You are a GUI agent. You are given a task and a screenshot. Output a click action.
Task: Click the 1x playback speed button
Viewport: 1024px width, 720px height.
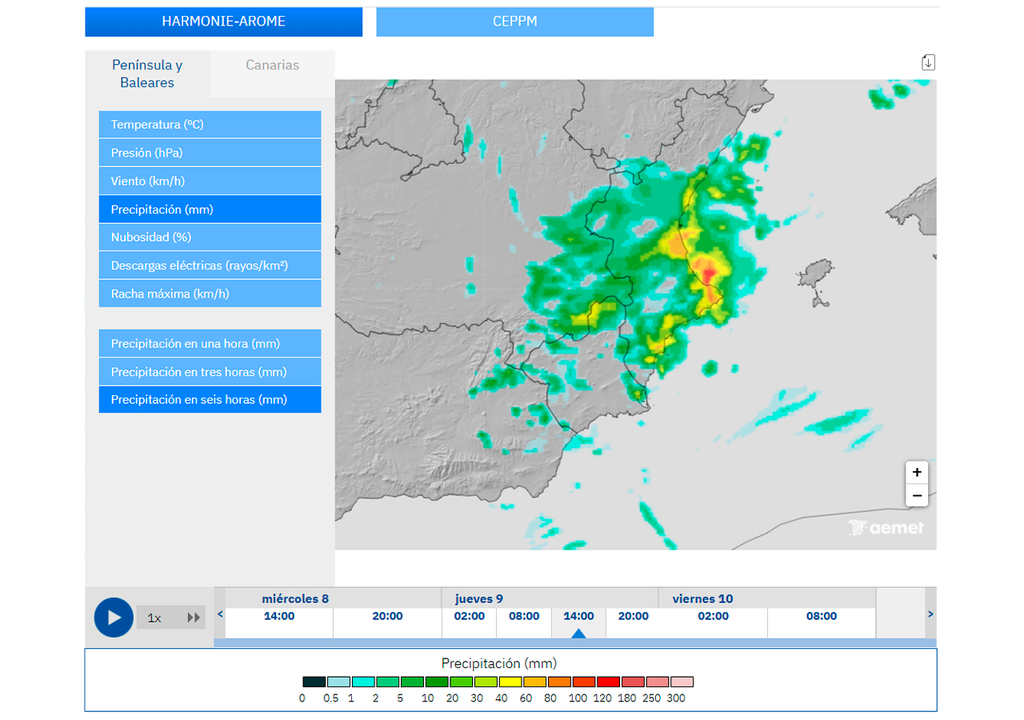pyautogui.click(x=155, y=618)
